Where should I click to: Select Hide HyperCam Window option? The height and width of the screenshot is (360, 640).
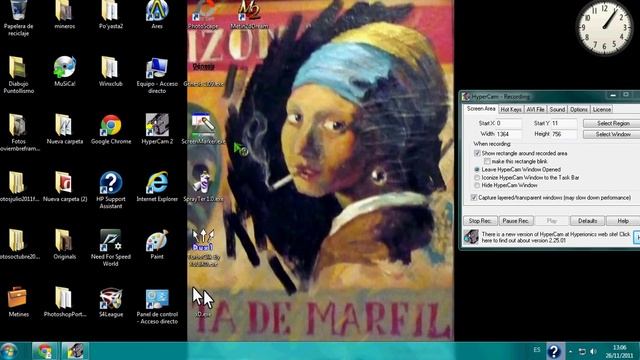tap(477, 185)
